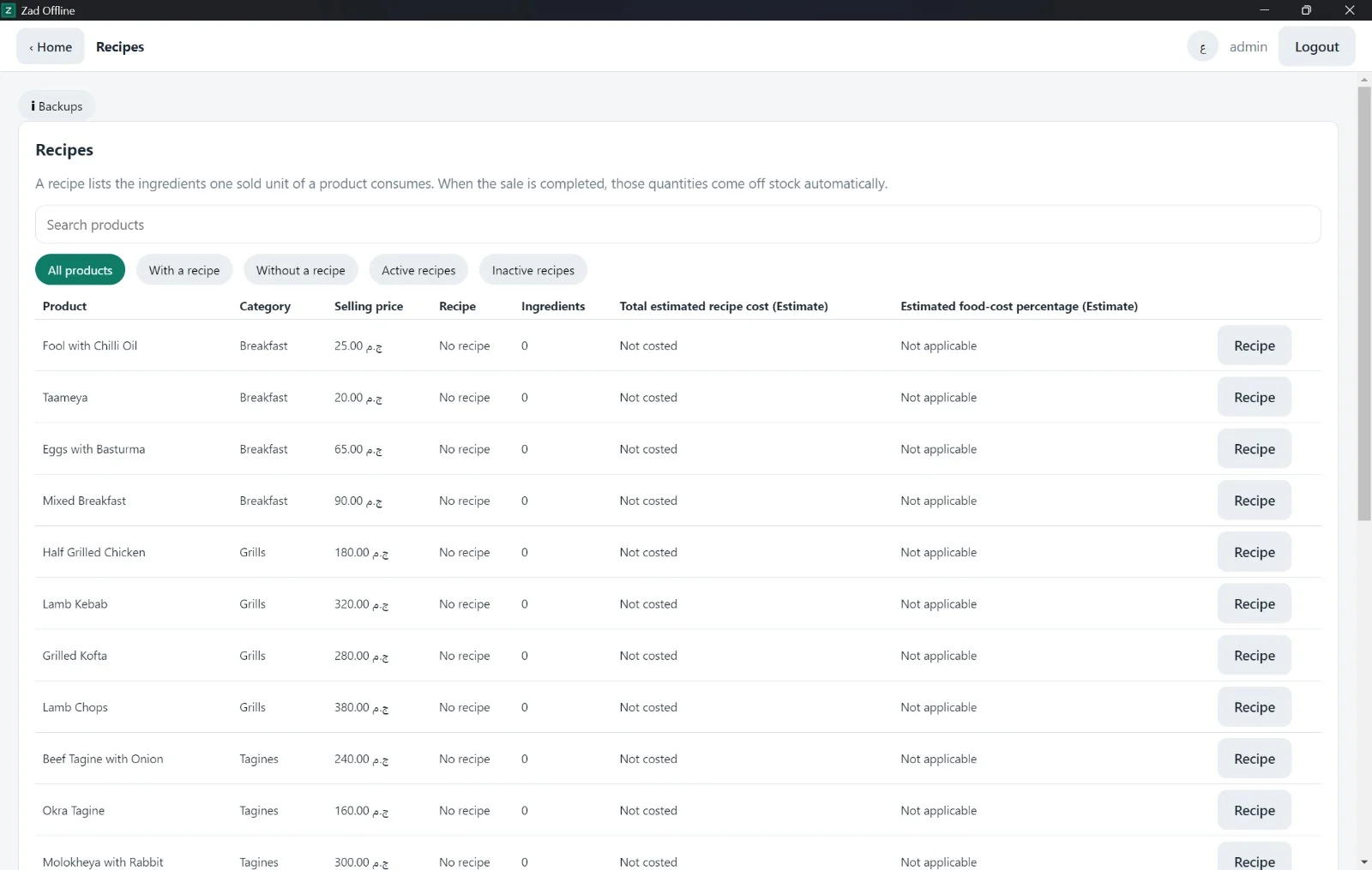Click the vertical scrollbar thumb

(1364, 303)
